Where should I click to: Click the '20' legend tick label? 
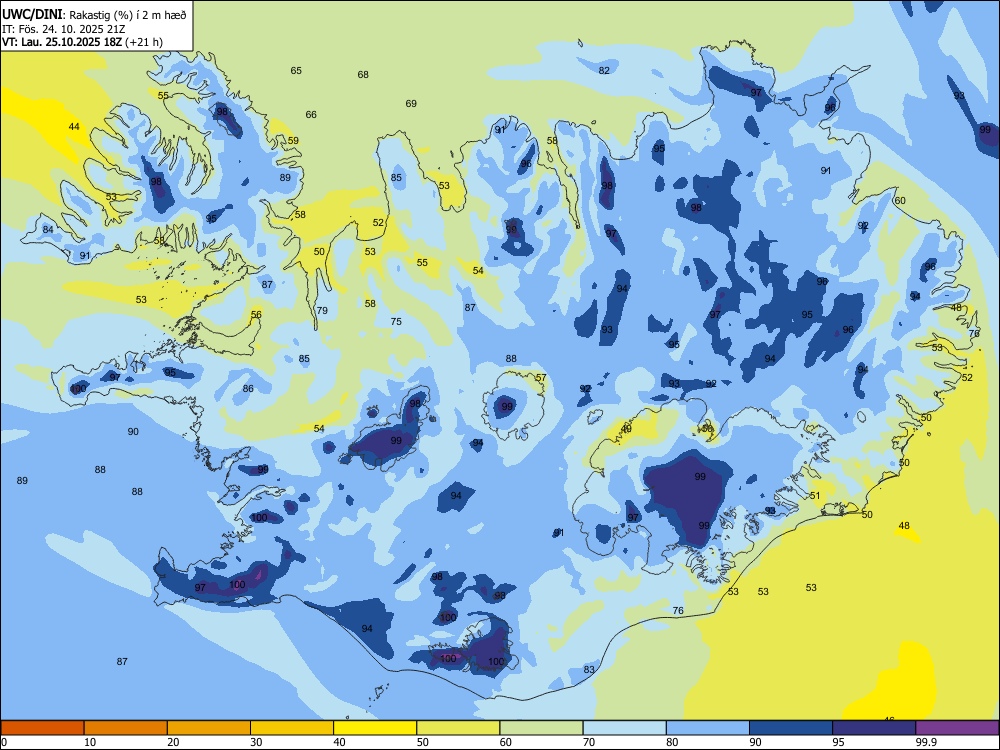click(173, 742)
